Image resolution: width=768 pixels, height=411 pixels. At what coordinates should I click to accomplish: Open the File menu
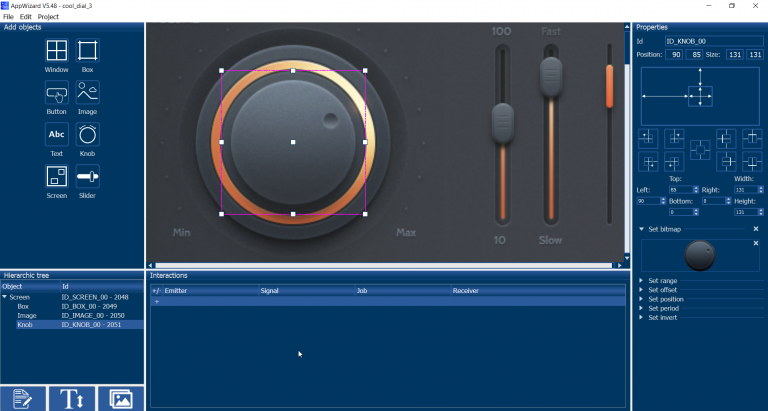(8, 17)
